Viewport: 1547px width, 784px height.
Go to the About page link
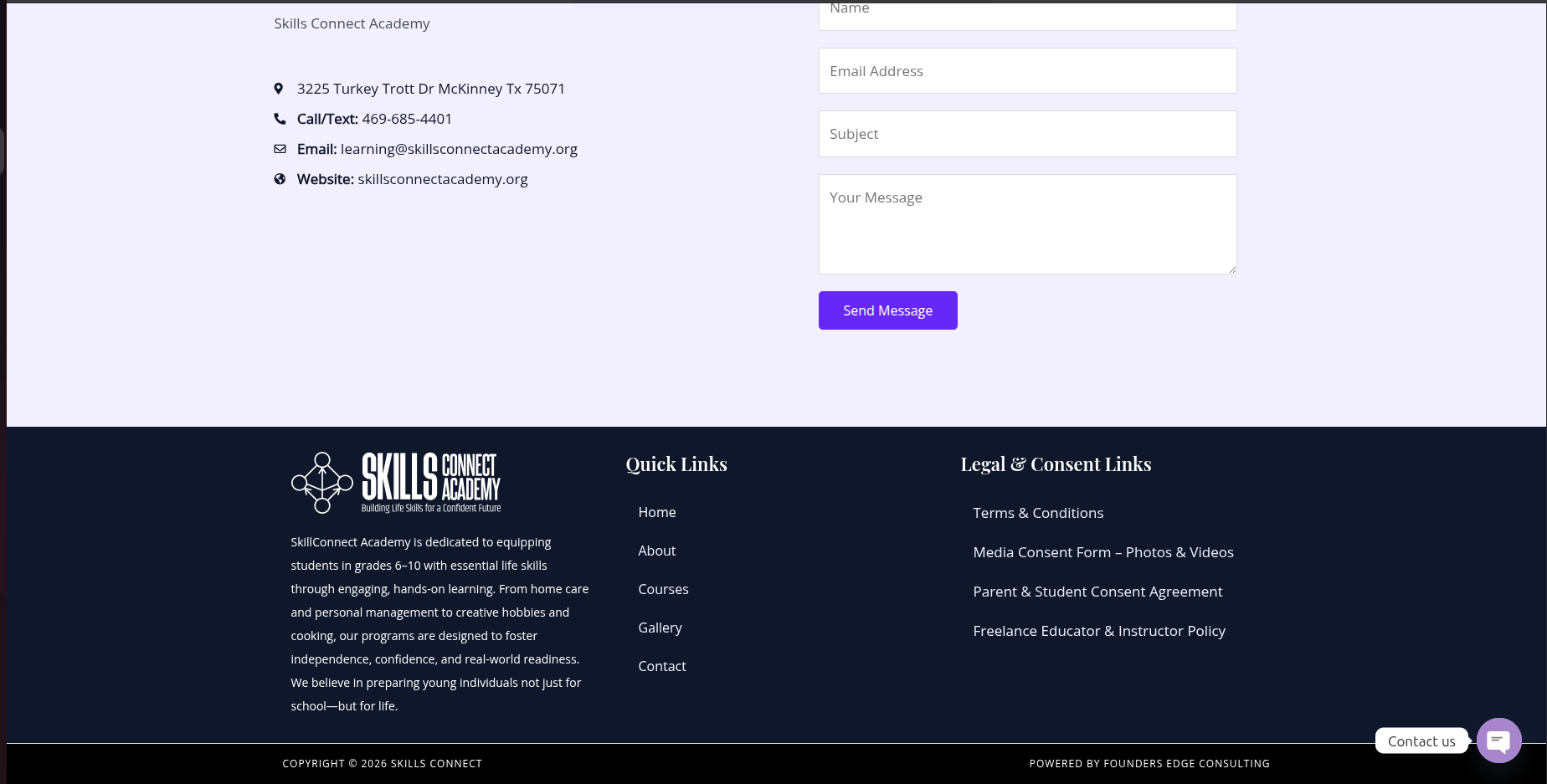click(x=657, y=551)
